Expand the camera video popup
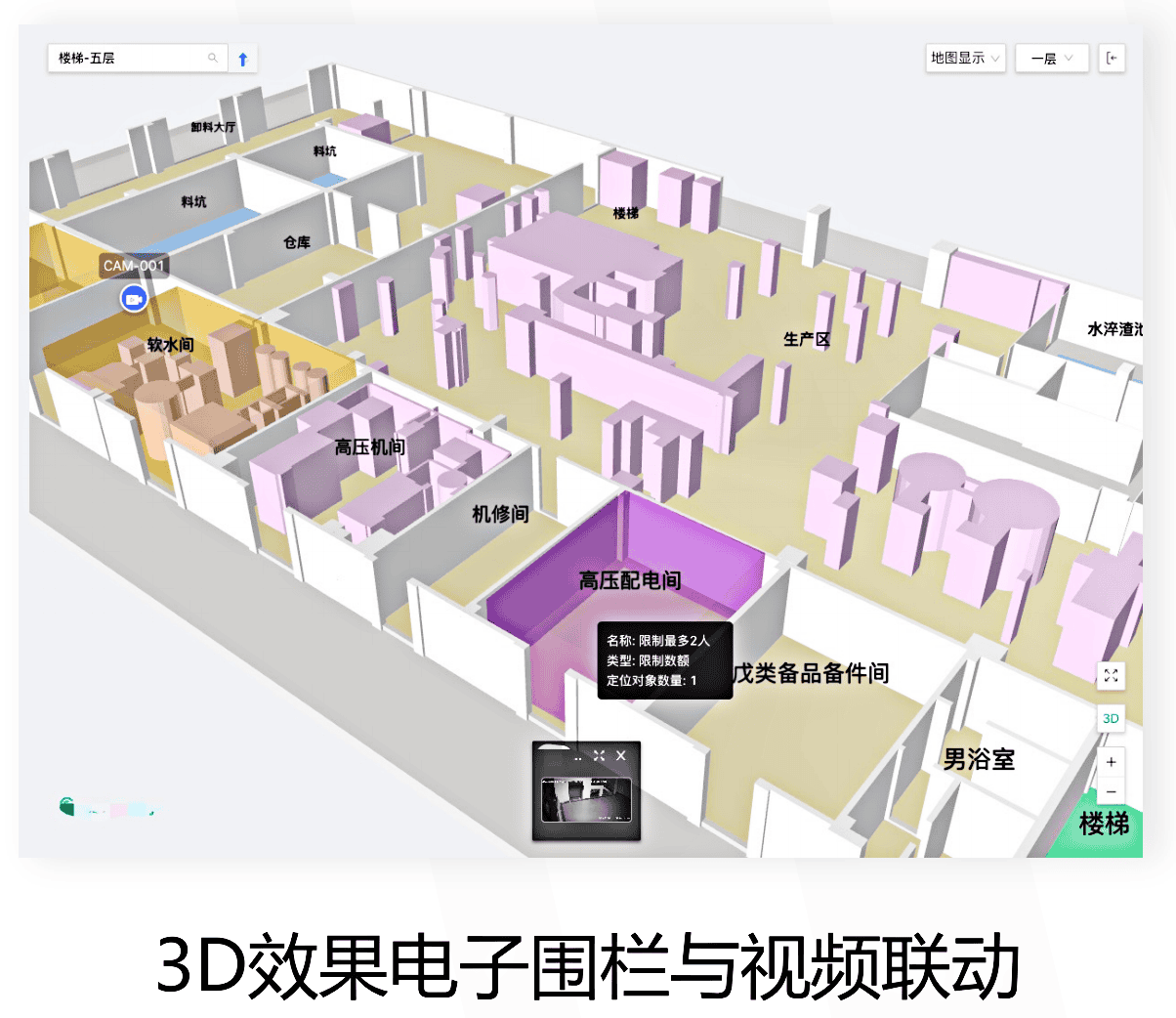The width and height of the screenshot is (1176, 1018). point(599,755)
